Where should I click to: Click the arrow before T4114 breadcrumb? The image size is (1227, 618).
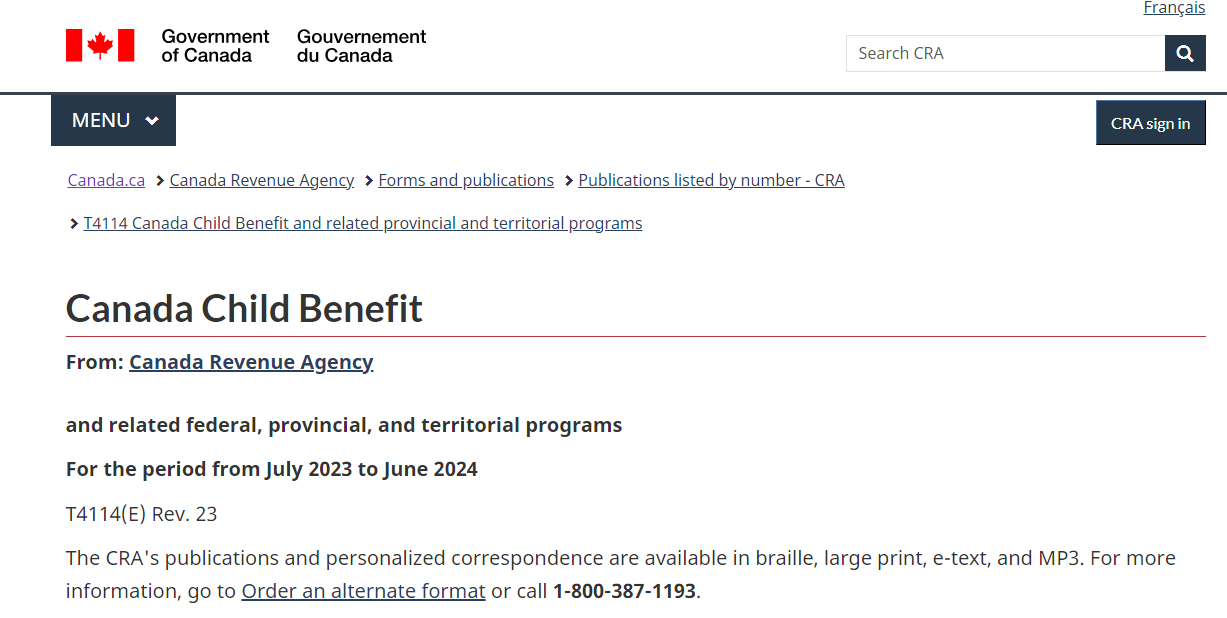coord(74,224)
